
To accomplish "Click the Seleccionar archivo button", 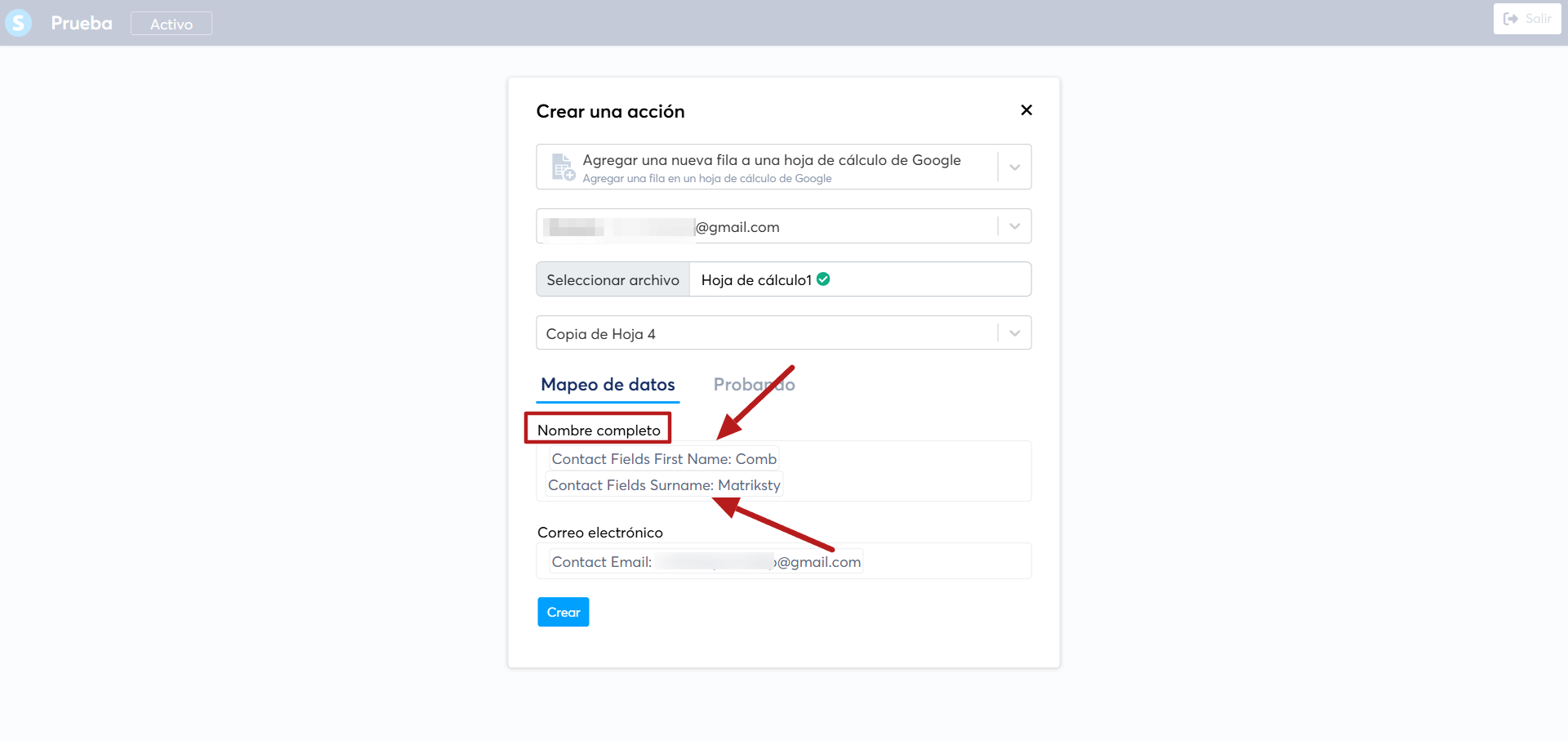I will 612,279.
